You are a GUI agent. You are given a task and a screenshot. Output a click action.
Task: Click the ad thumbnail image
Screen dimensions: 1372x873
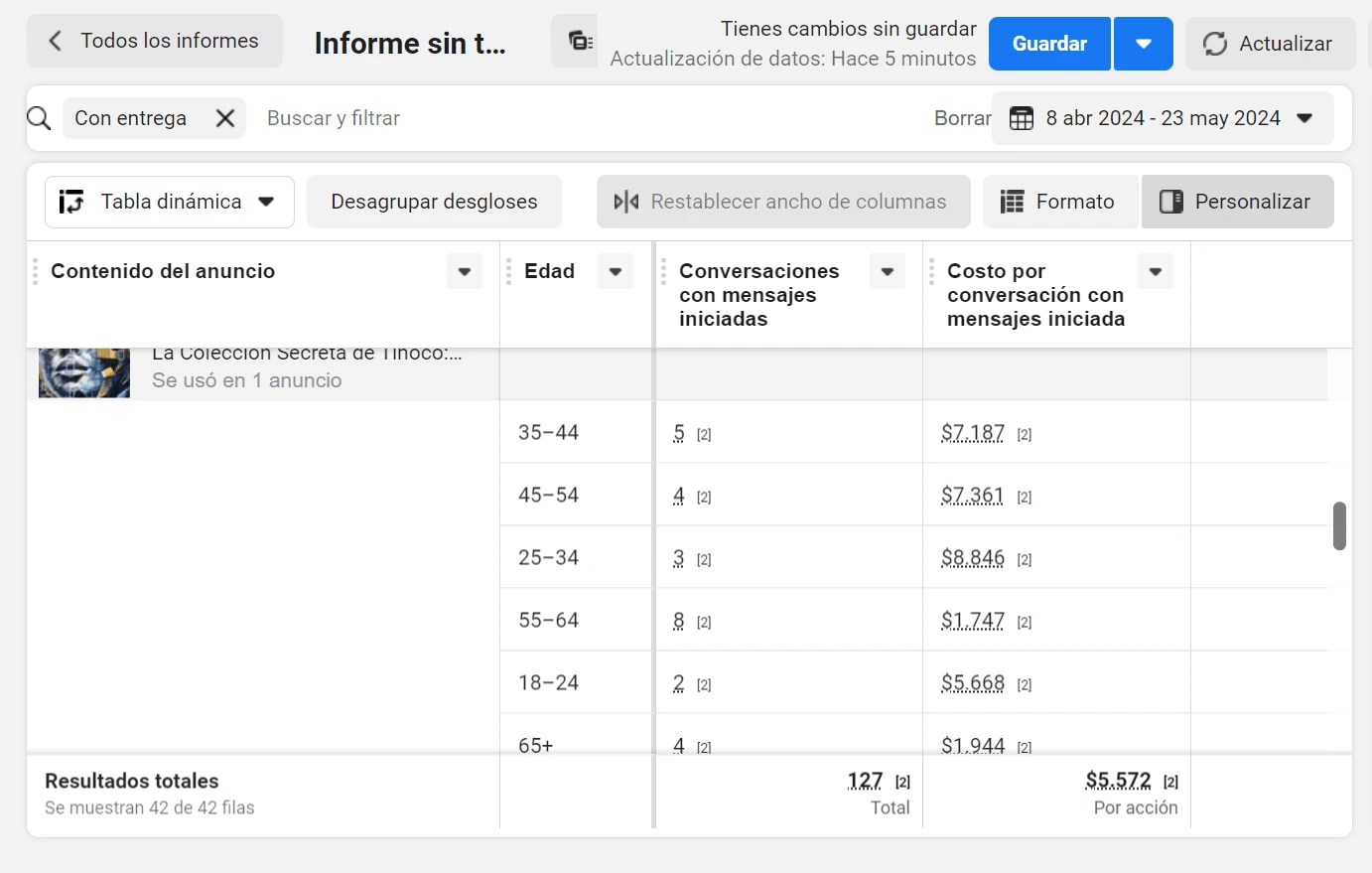tap(84, 373)
